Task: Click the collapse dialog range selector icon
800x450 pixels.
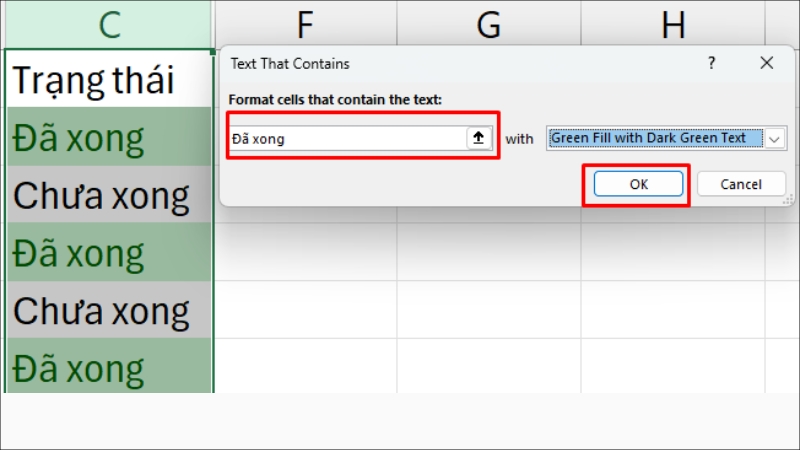Action: pyautogui.click(x=480, y=139)
